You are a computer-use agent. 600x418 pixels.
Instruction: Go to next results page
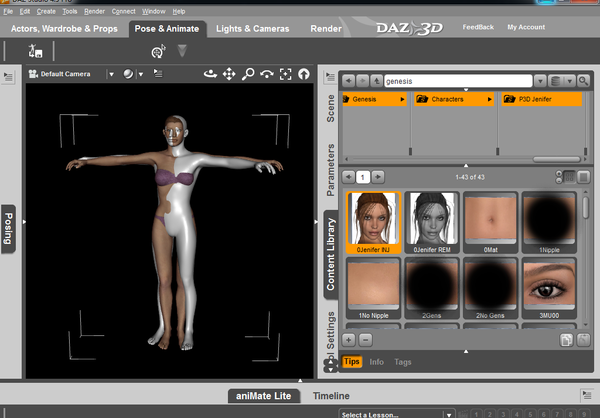coord(378,177)
